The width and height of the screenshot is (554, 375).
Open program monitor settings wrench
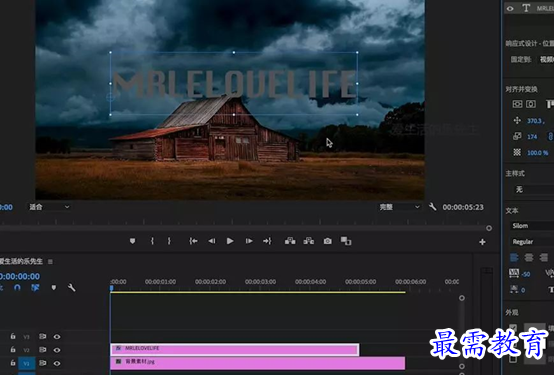pos(432,207)
